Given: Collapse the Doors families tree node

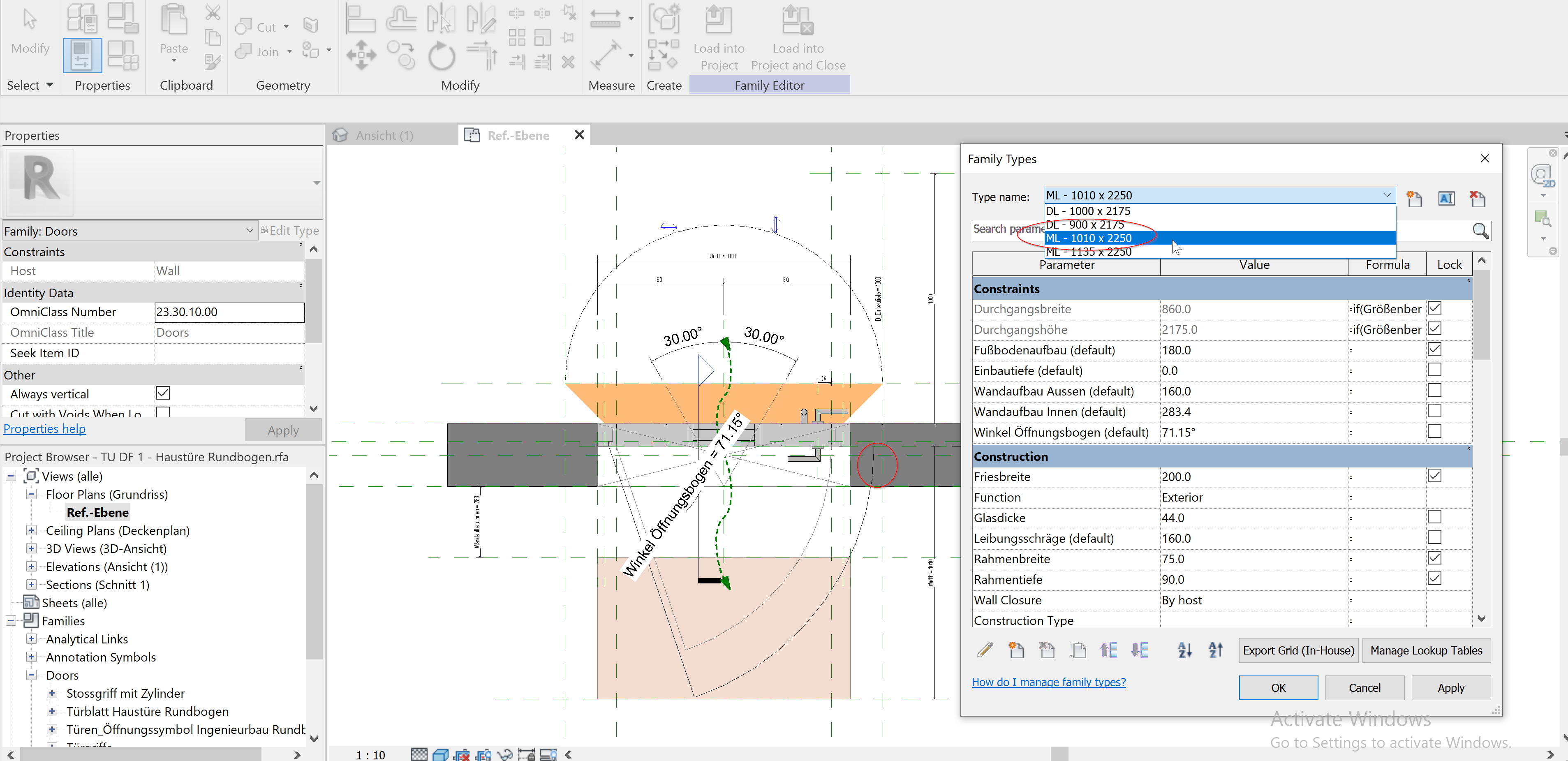Looking at the screenshot, I should tap(31, 675).
